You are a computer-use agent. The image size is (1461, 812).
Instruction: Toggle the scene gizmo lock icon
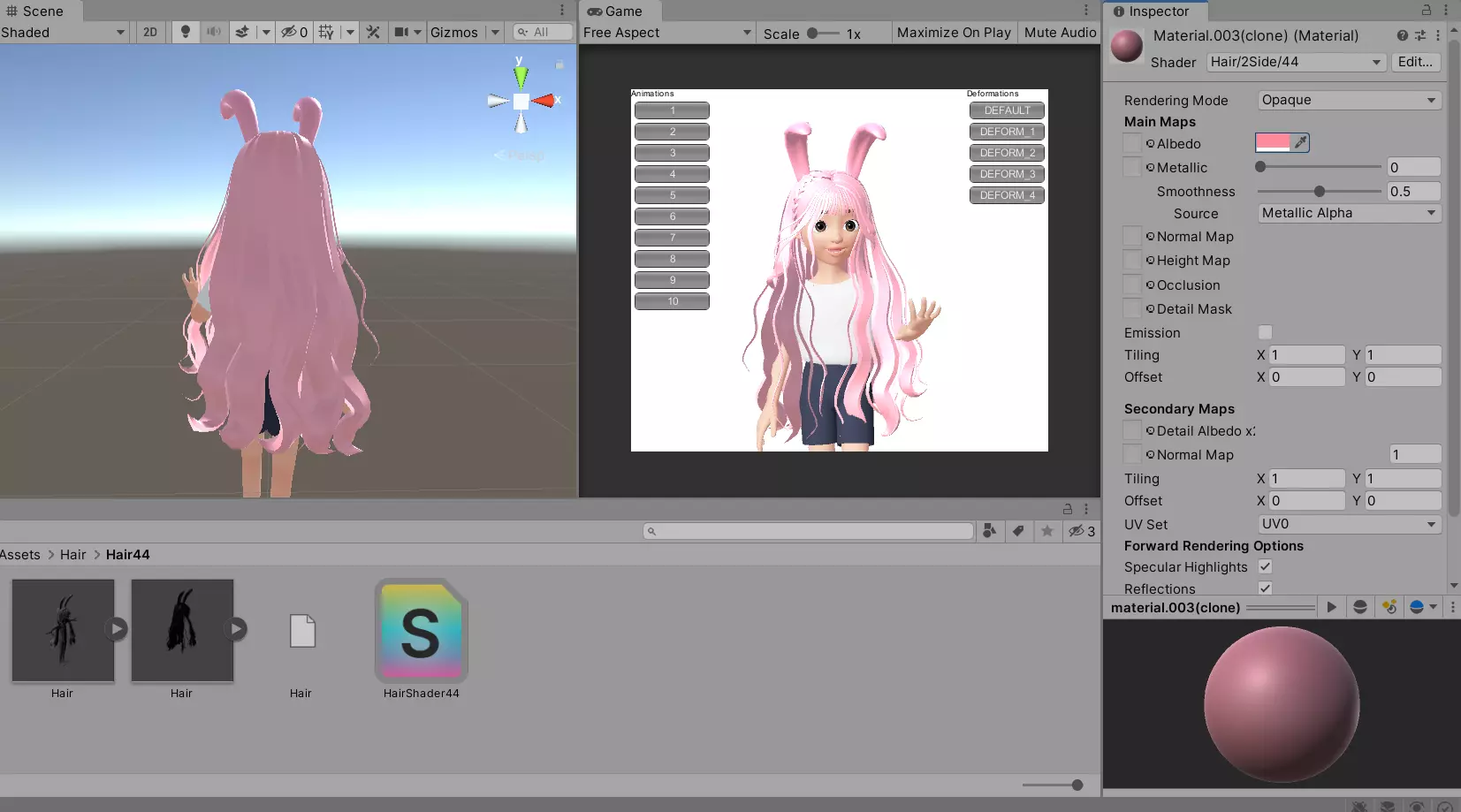pyautogui.click(x=559, y=65)
